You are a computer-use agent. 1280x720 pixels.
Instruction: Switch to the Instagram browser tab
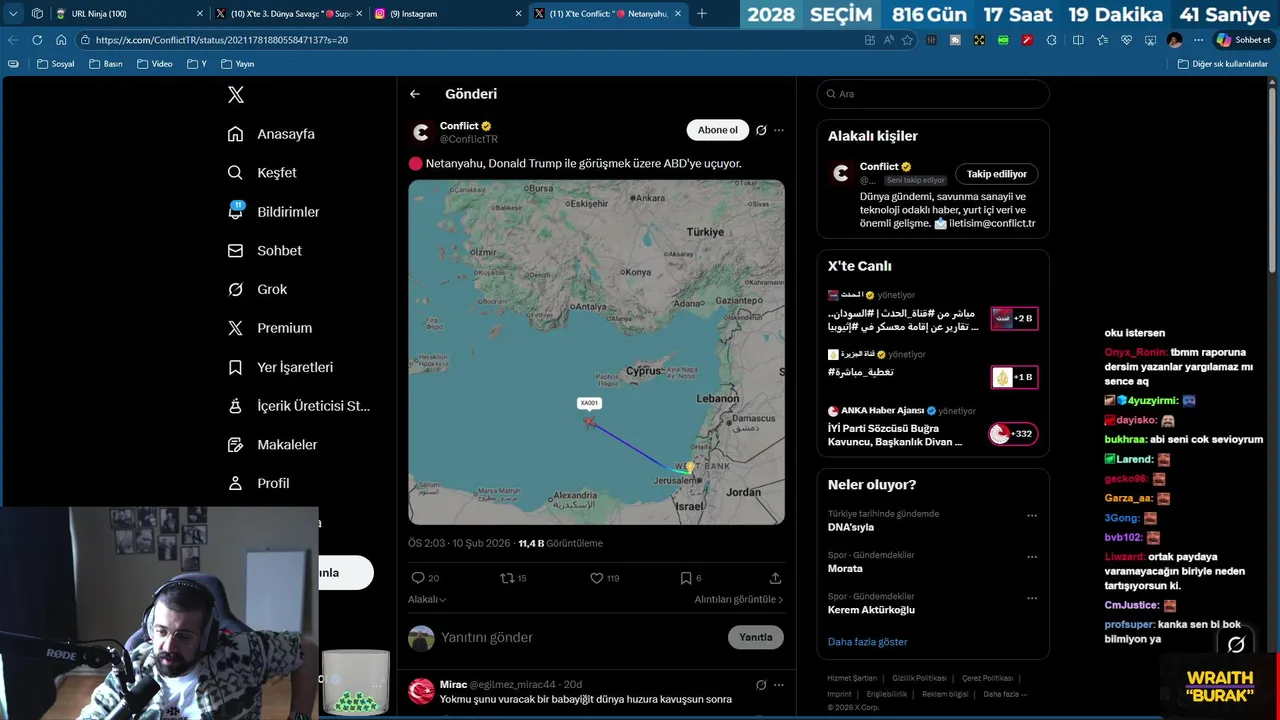coord(448,14)
